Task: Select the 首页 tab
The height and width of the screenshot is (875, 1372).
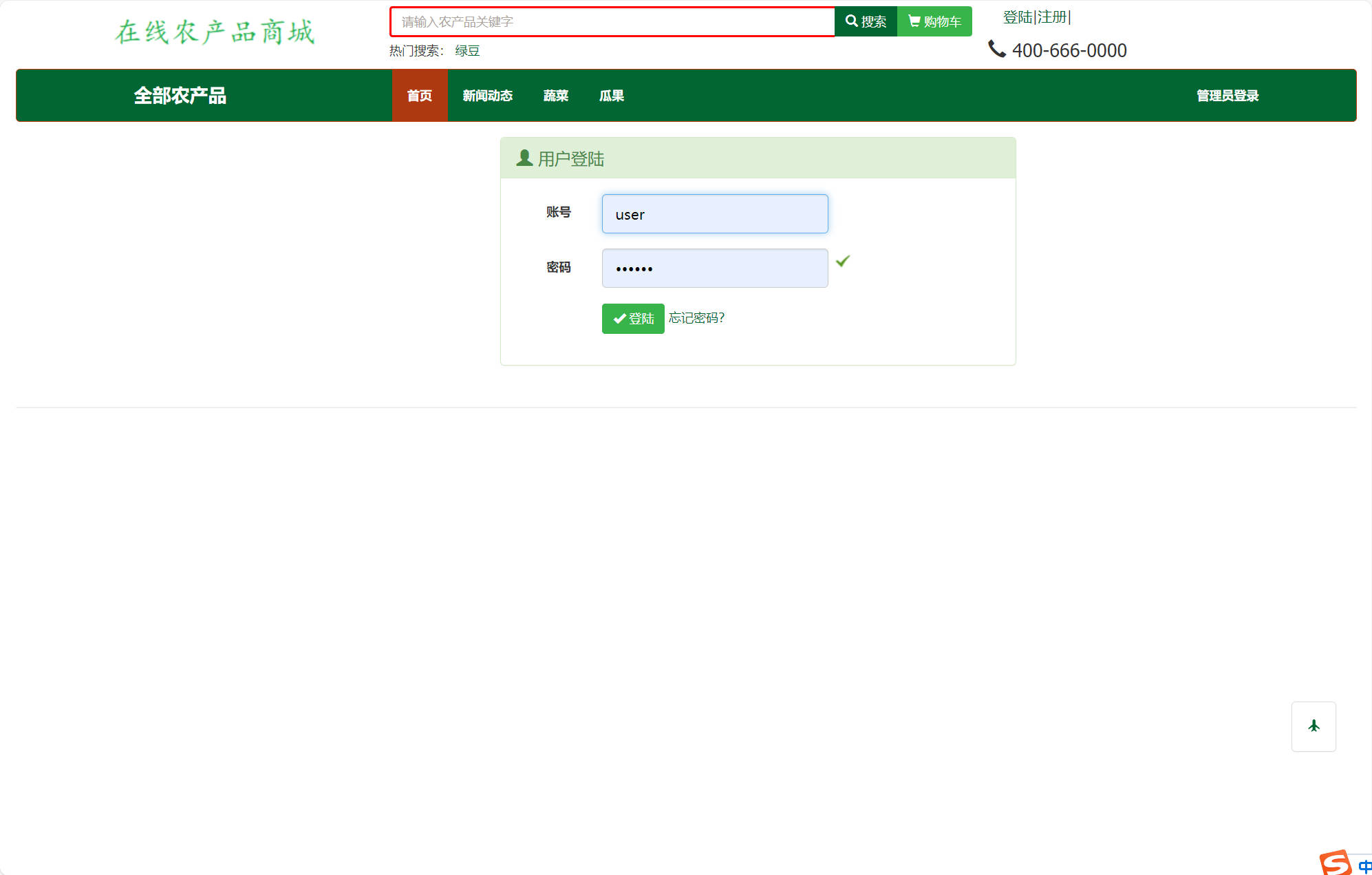Action: (x=420, y=96)
